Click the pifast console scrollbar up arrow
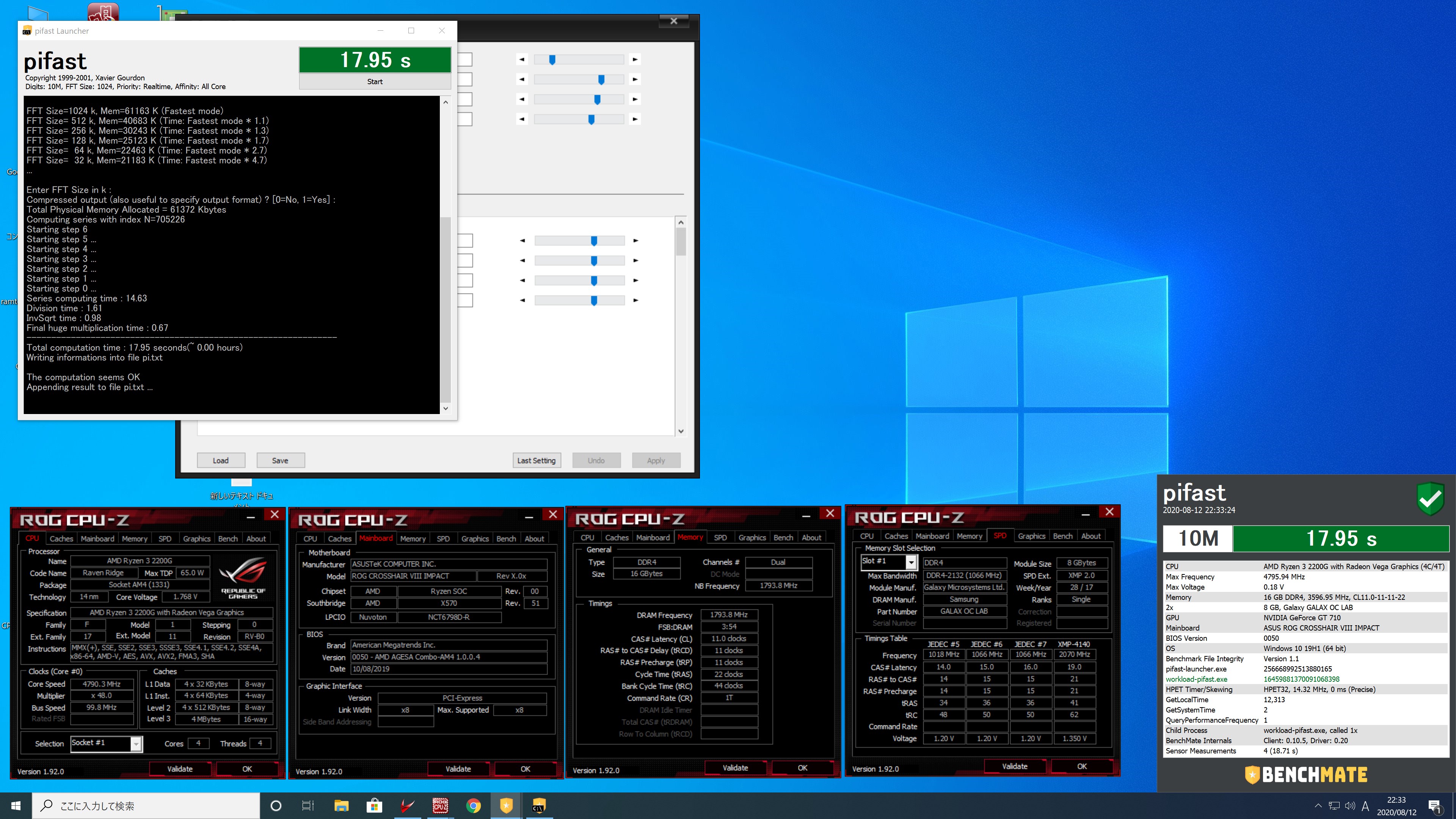Screen dimensions: 1456x819 point(446,102)
